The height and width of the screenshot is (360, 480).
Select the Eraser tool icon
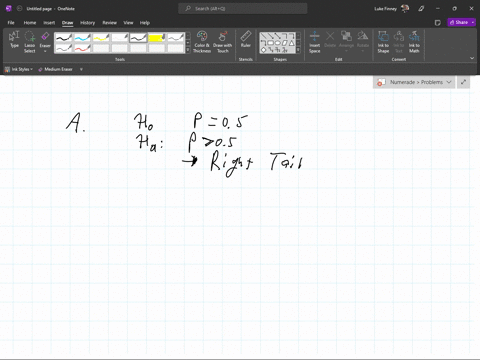(45, 37)
